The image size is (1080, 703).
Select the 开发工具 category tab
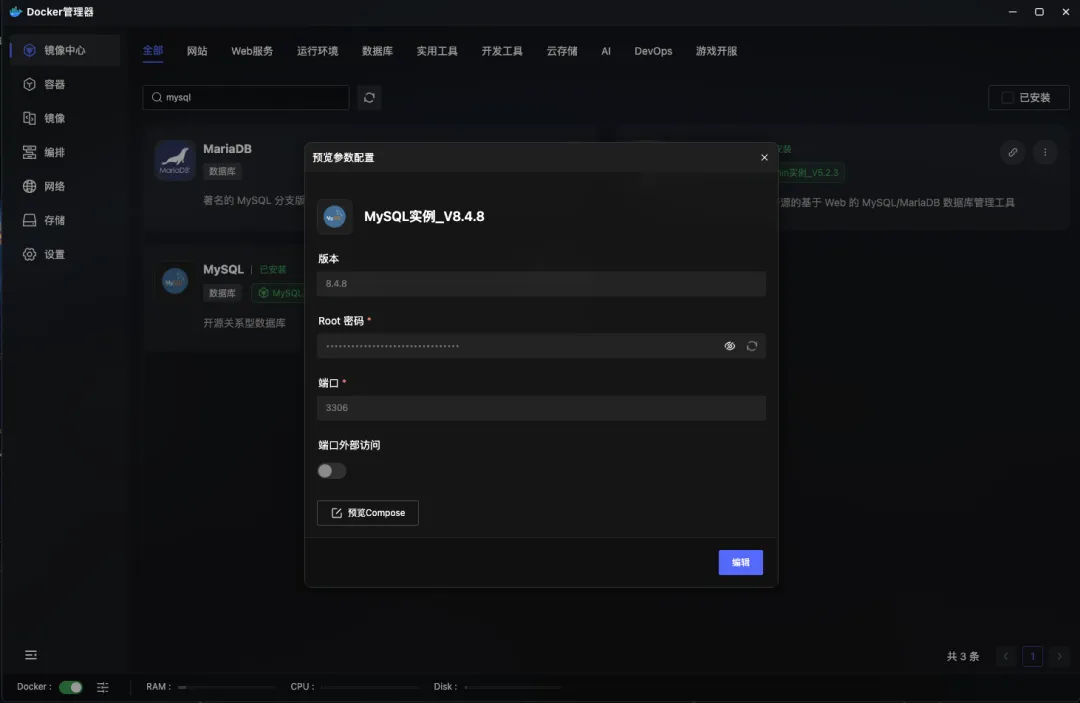pyautogui.click(x=502, y=51)
